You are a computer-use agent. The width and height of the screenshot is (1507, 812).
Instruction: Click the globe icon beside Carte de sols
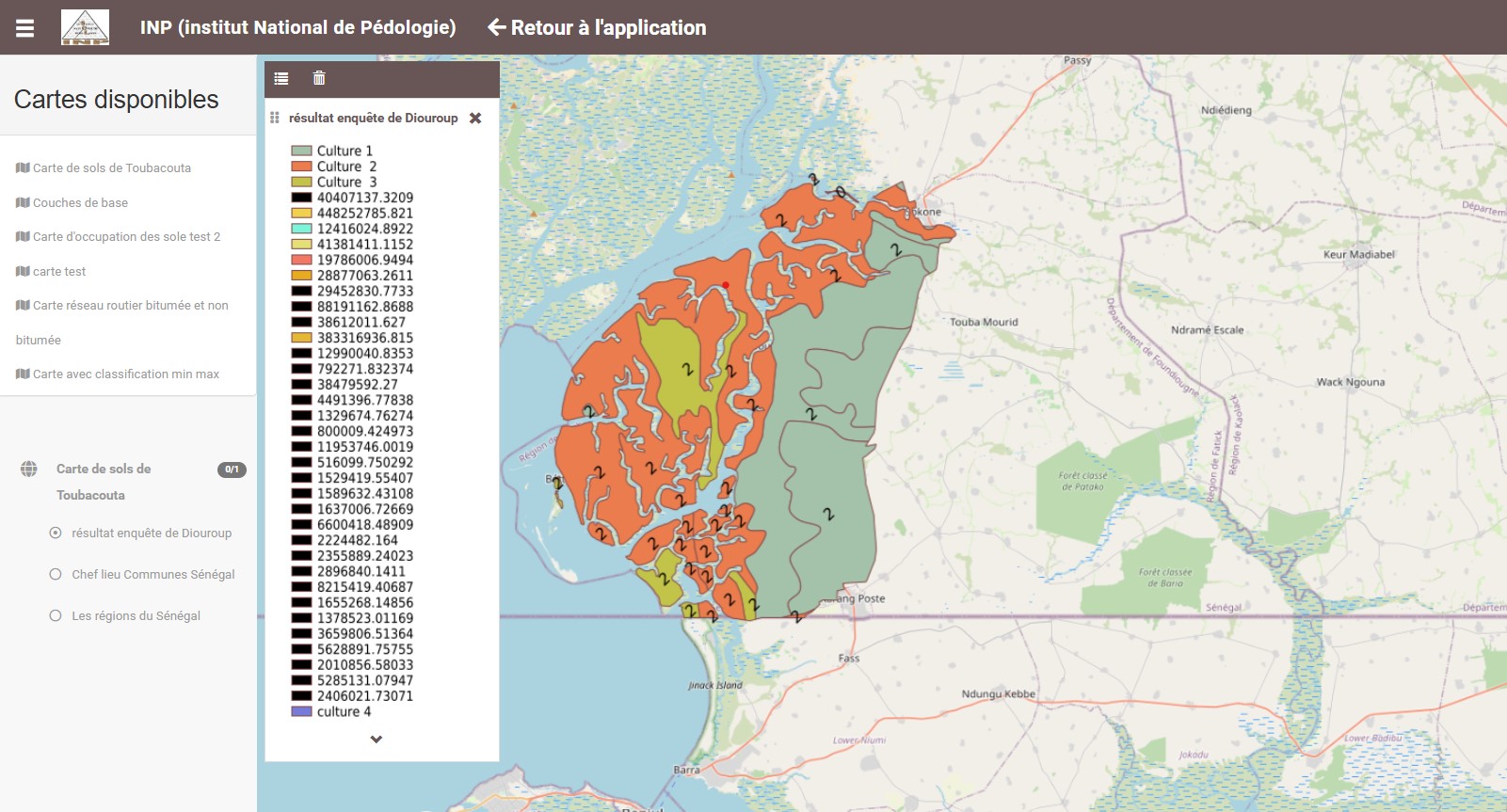click(29, 469)
